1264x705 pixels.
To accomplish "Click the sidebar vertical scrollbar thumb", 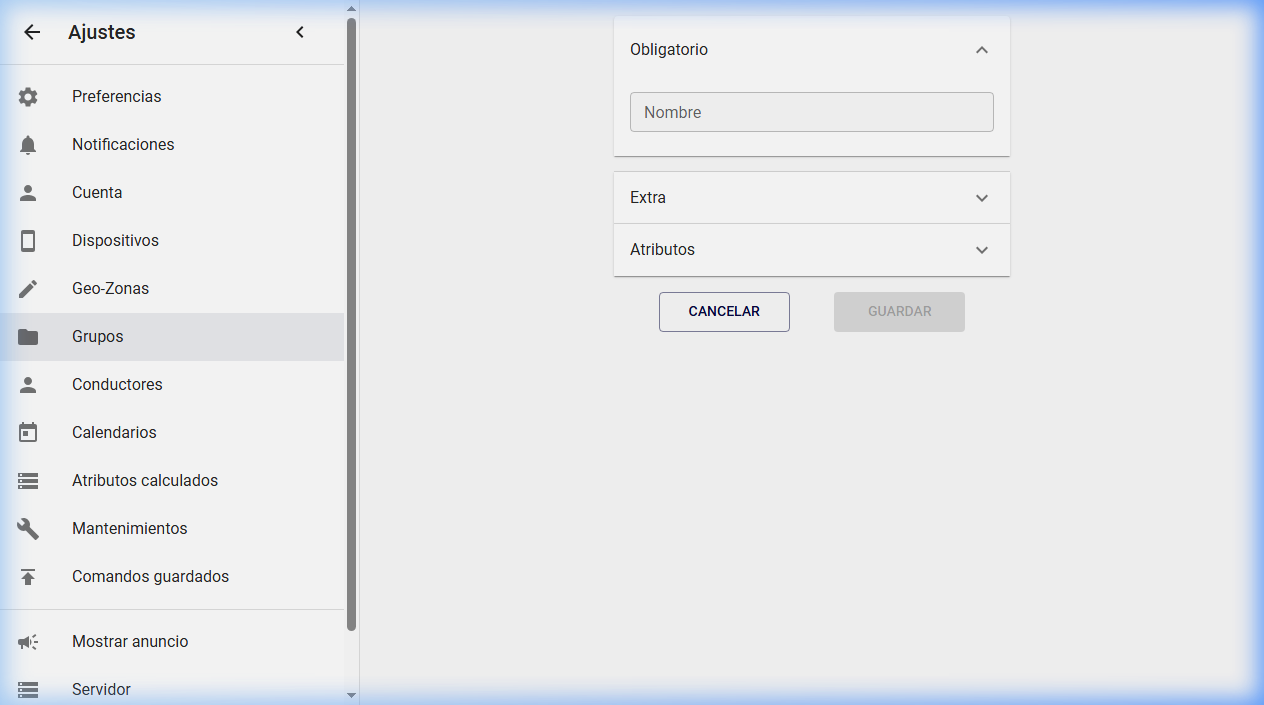I will click(351, 324).
